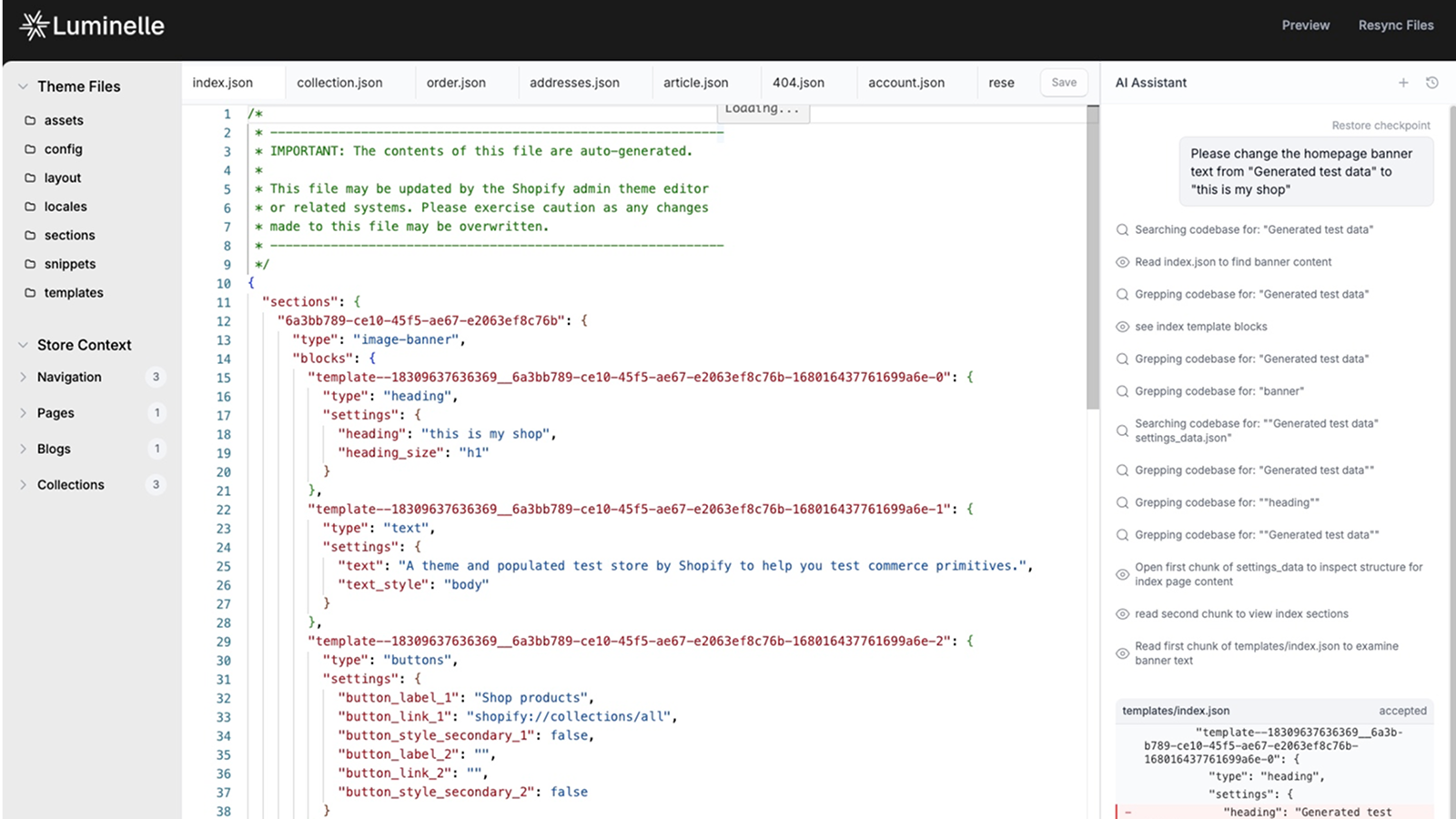Click the eye icon beside 'see index template blocks'
The image size is (1456, 819).
(x=1122, y=326)
